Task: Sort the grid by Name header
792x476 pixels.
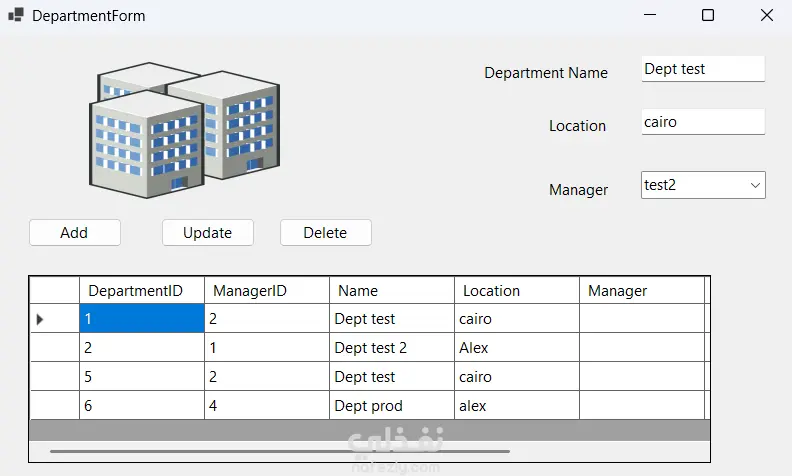Action: (x=391, y=291)
